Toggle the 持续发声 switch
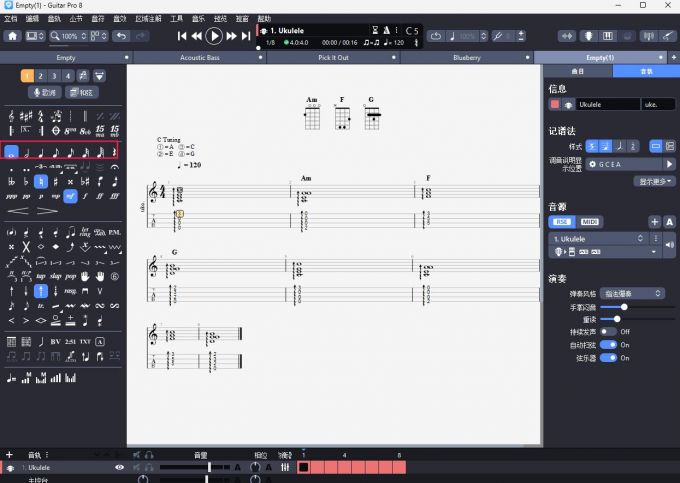The height and width of the screenshot is (483, 680). (607, 331)
